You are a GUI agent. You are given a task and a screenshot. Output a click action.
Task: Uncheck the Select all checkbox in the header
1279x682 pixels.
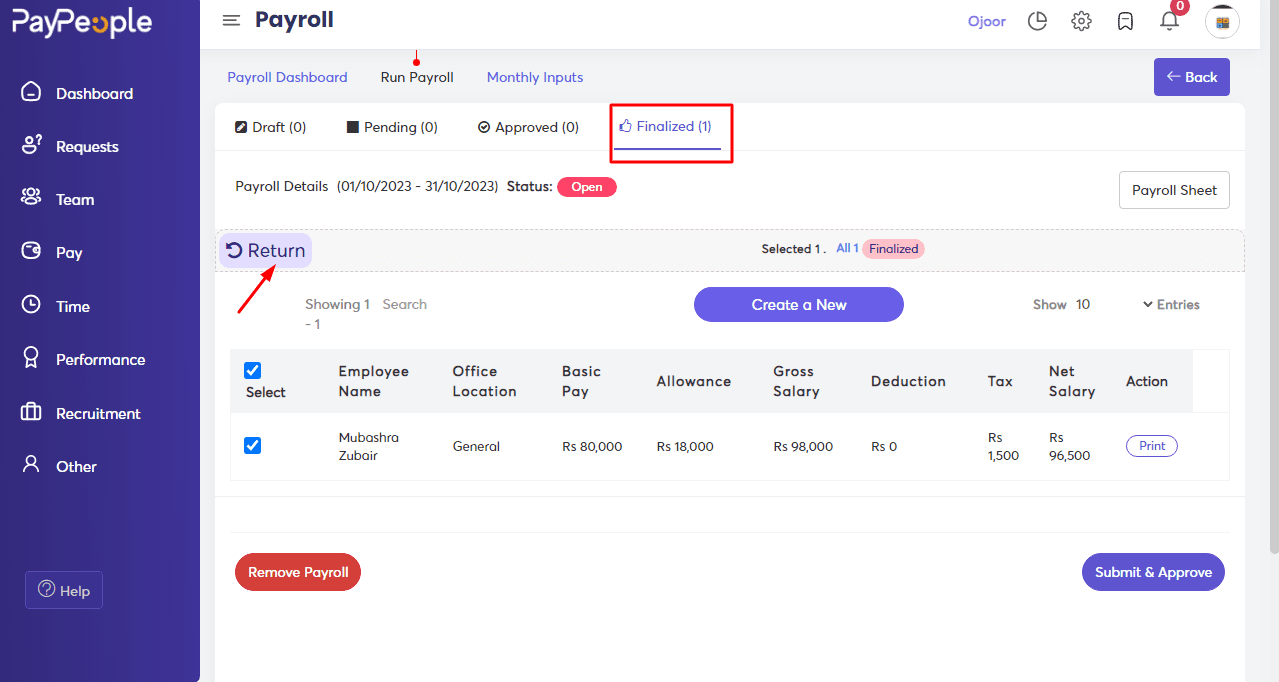tap(252, 370)
